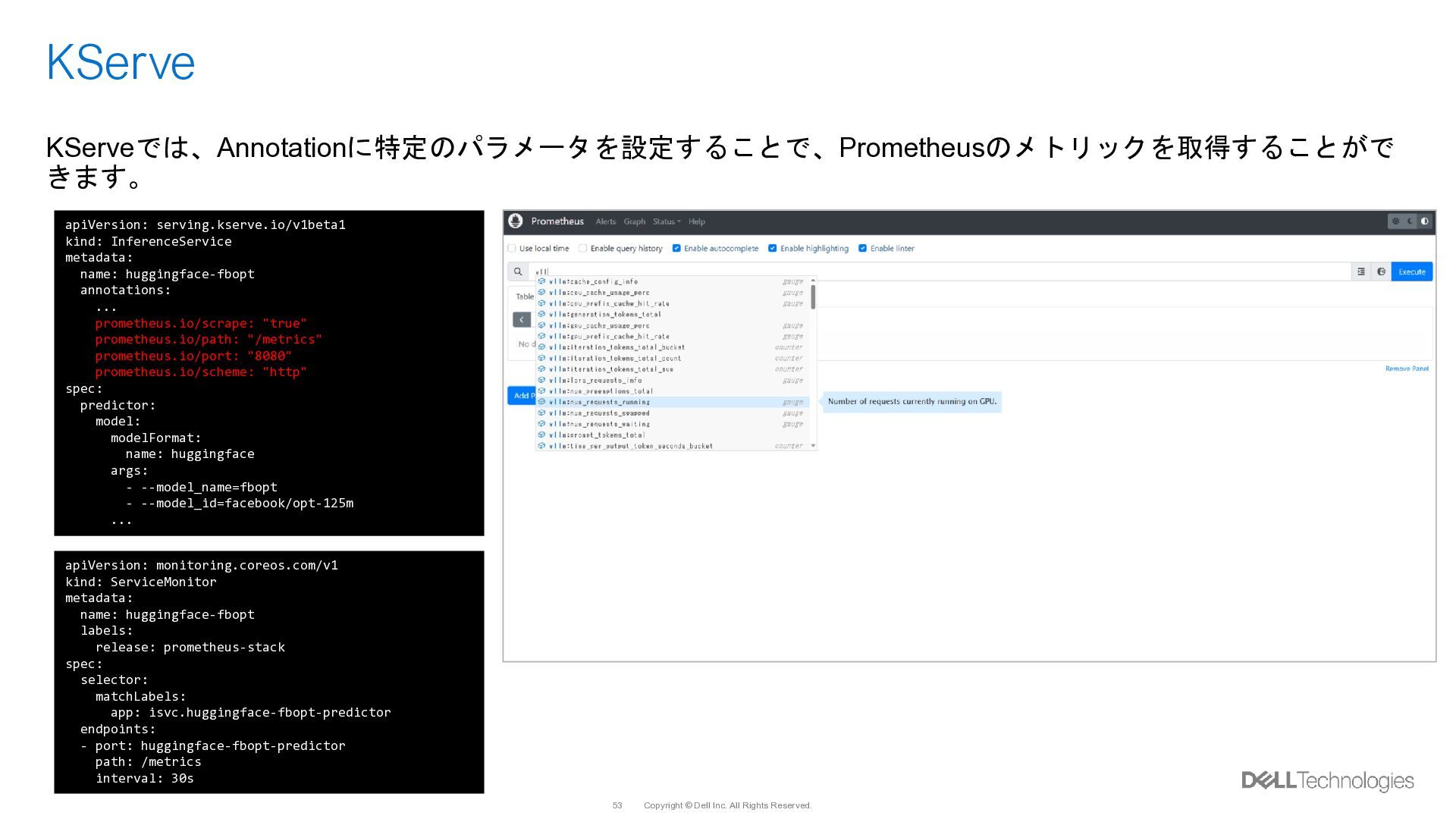Select vllm:num_requests_running autocomplete suggestion
Image resolution: width=1456 pixels, height=819 pixels.
(x=599, y=402)
